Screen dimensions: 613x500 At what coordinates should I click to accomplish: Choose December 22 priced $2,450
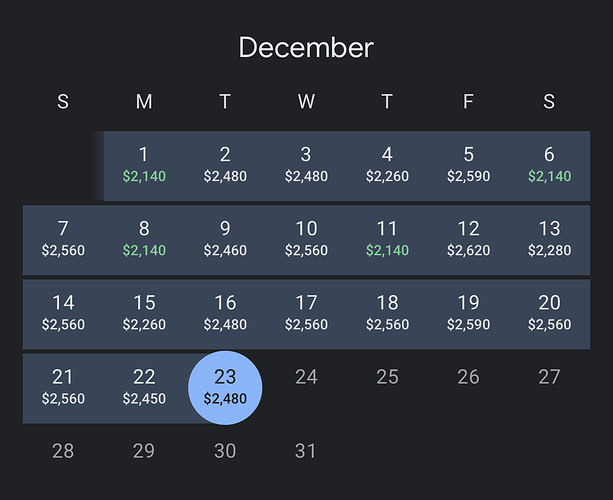(x=144, y=387)
